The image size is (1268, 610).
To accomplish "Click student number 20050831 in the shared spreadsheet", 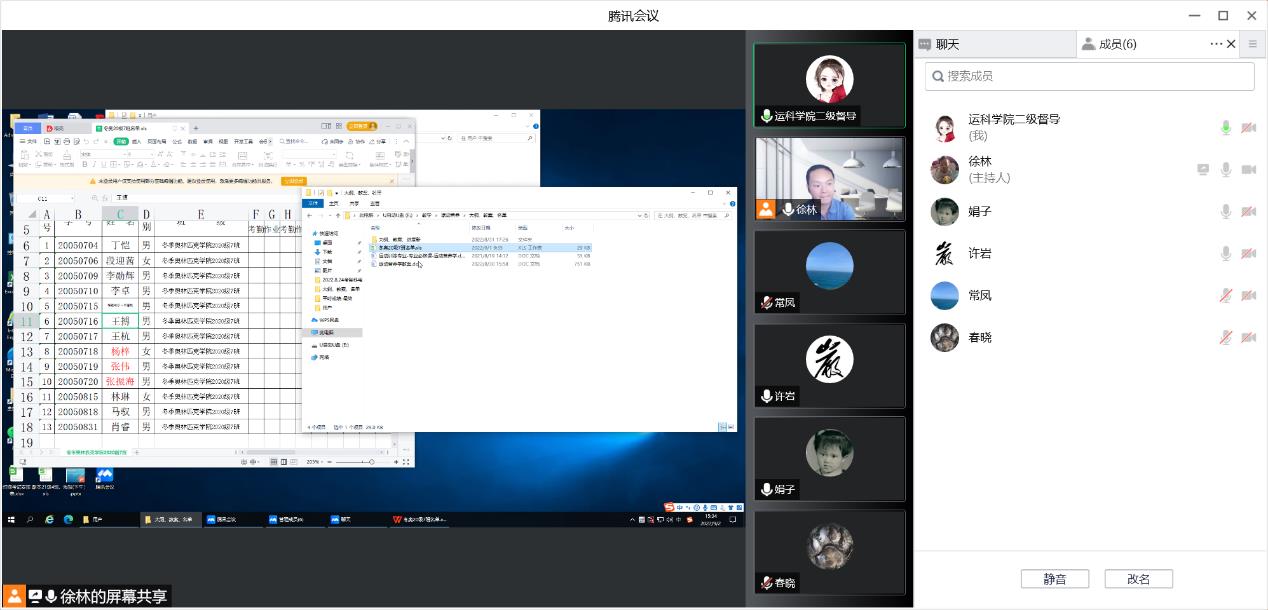I will click(78, 427).
